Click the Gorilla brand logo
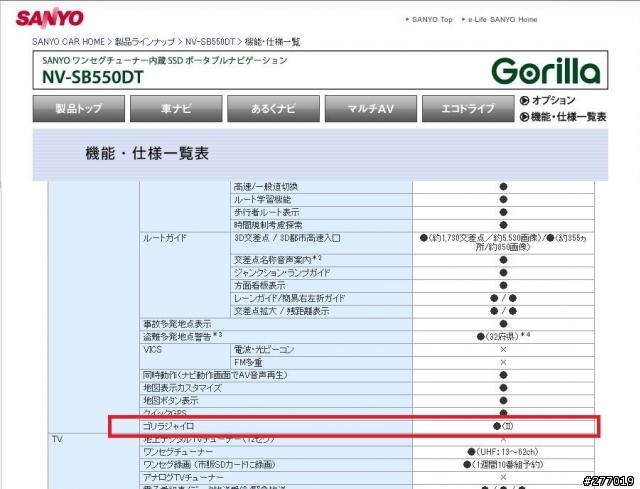640x489 pixels. click(x=546, y=71)
